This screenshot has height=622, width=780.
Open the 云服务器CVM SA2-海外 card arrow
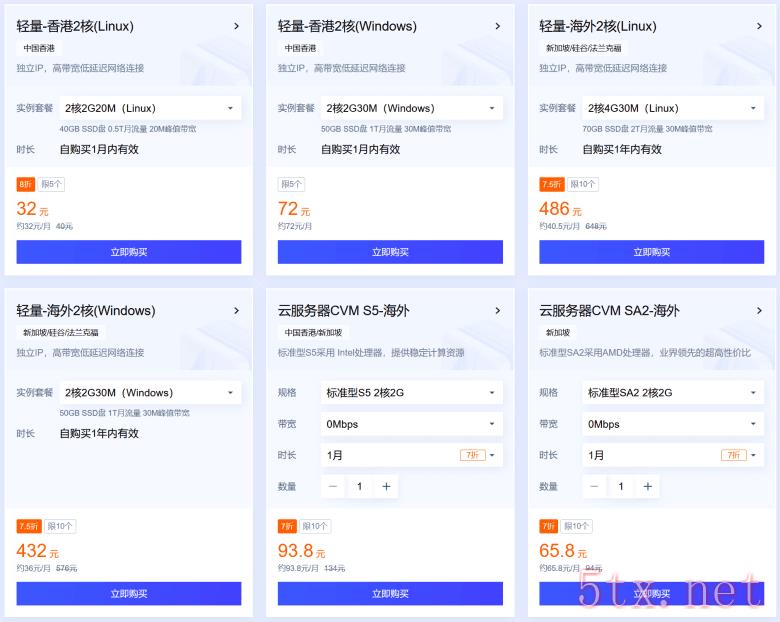point(759,311)
